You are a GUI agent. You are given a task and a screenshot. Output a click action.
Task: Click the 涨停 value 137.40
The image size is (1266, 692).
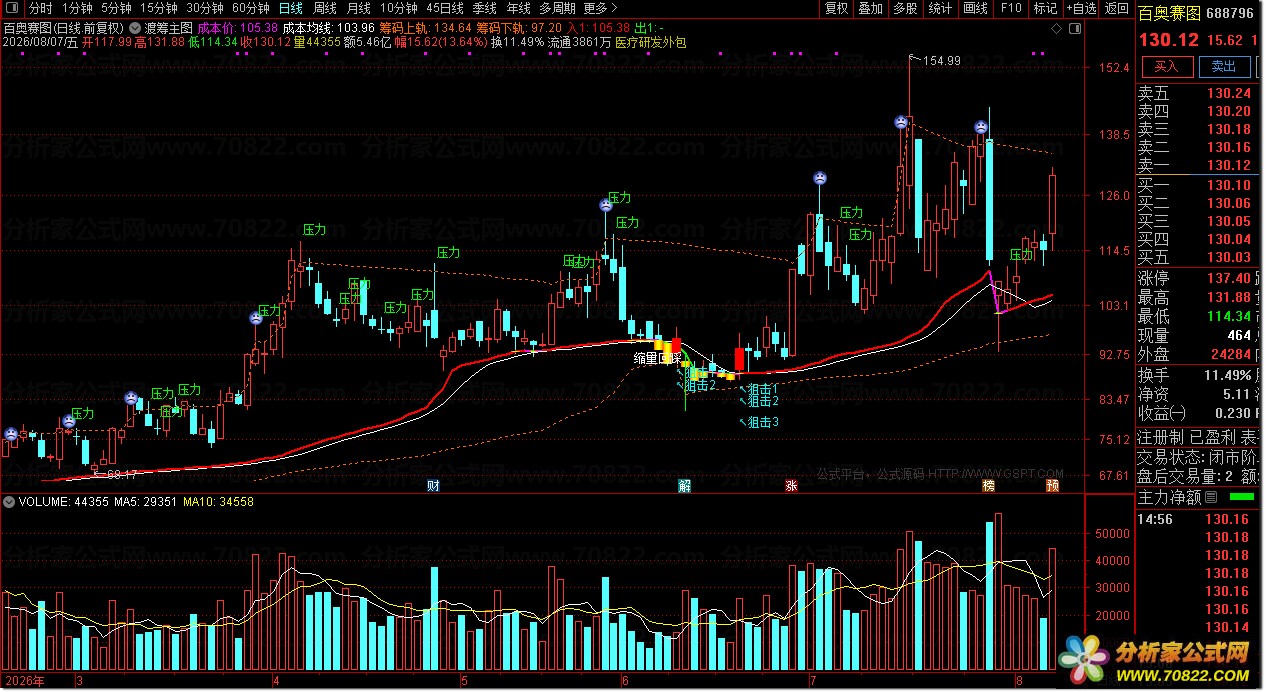[x=1228, y=278]
